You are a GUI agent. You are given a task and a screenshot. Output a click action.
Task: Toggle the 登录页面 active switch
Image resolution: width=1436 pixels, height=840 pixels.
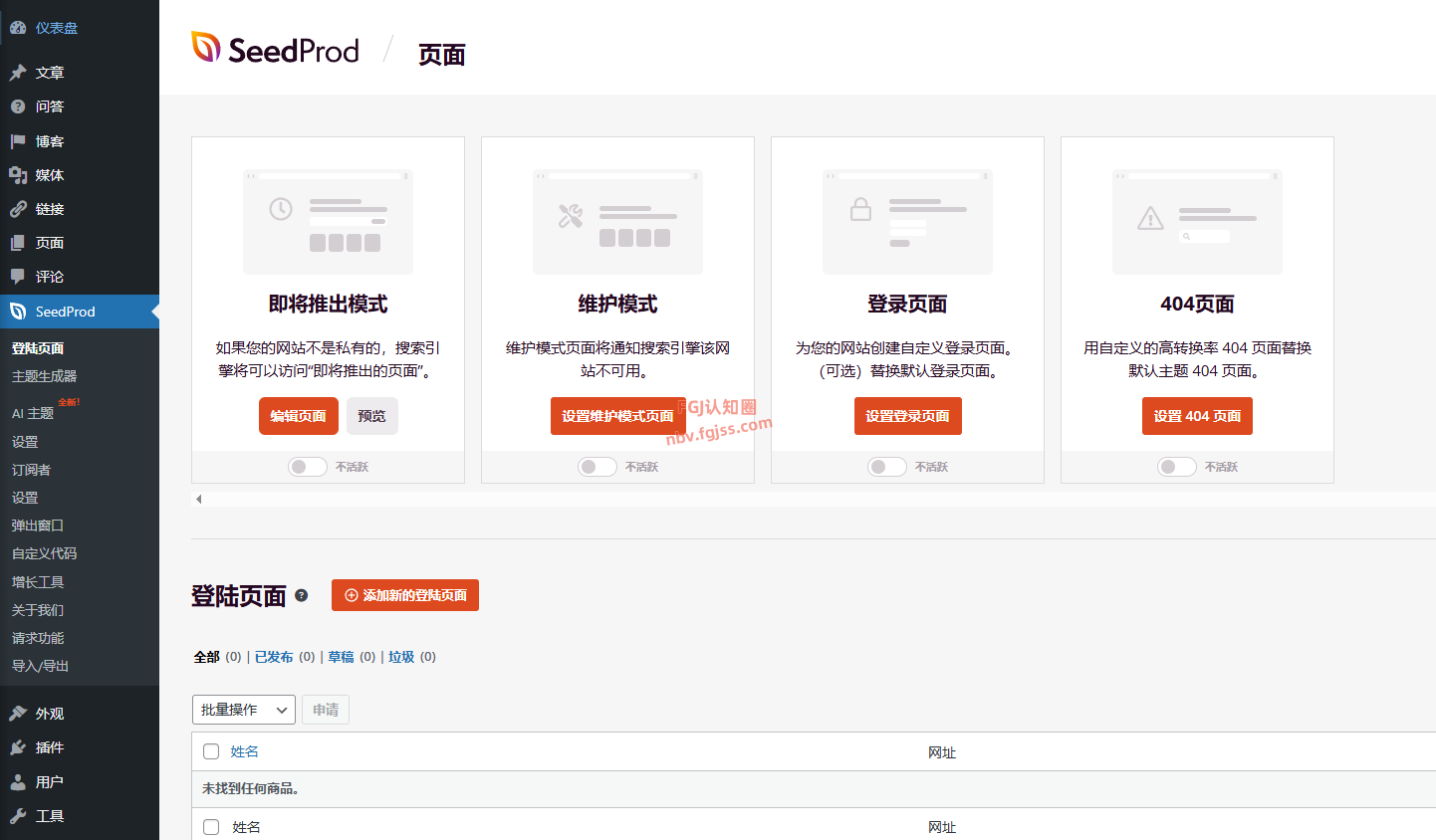coord(887,467)
